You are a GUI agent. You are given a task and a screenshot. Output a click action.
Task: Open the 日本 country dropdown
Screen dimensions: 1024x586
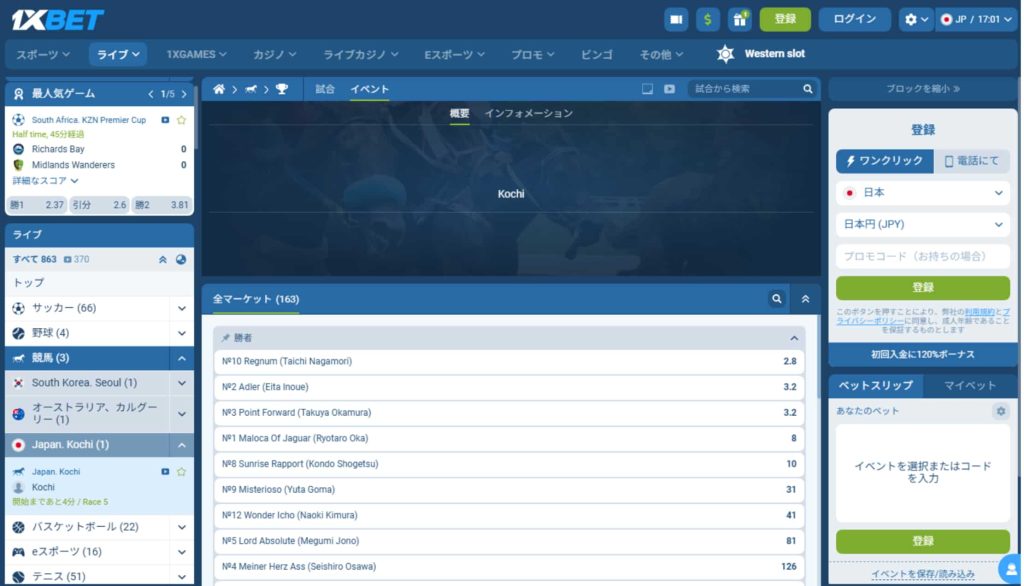click(923, 193)
